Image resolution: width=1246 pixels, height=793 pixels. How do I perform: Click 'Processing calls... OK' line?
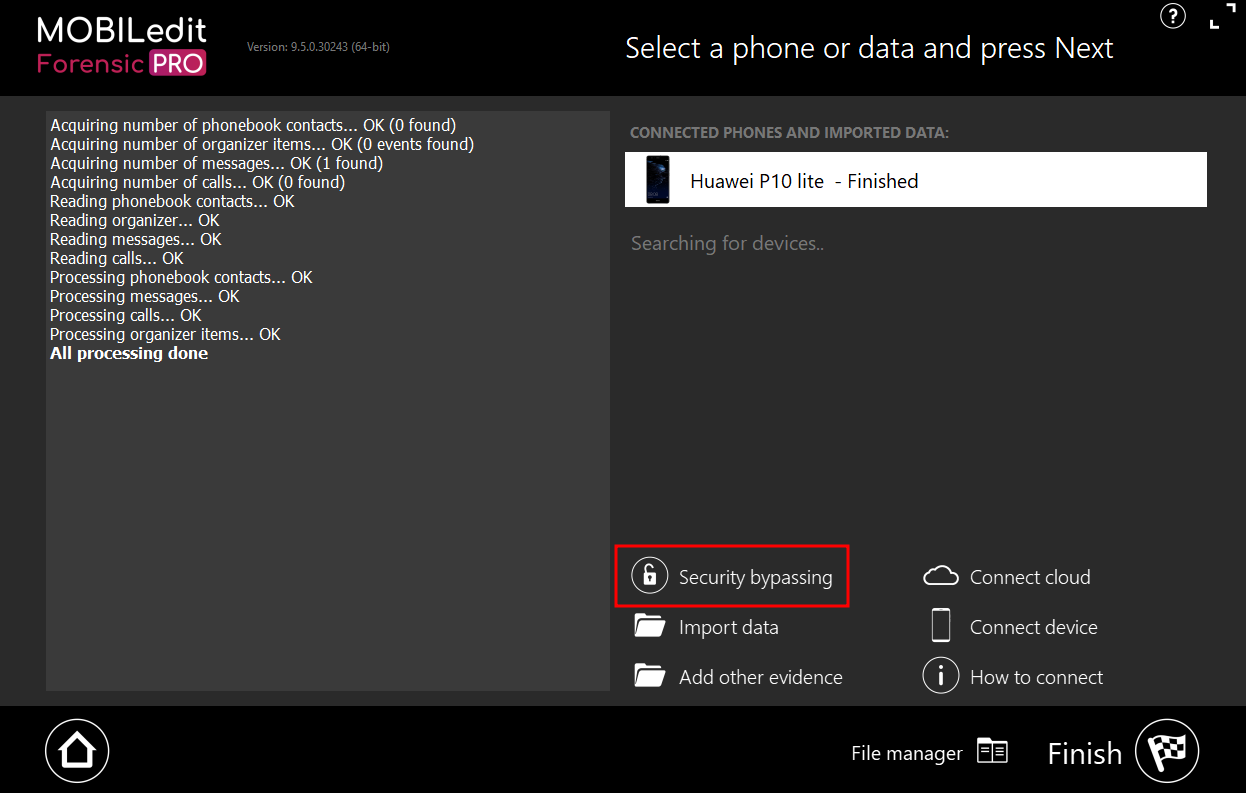(126, 316)
